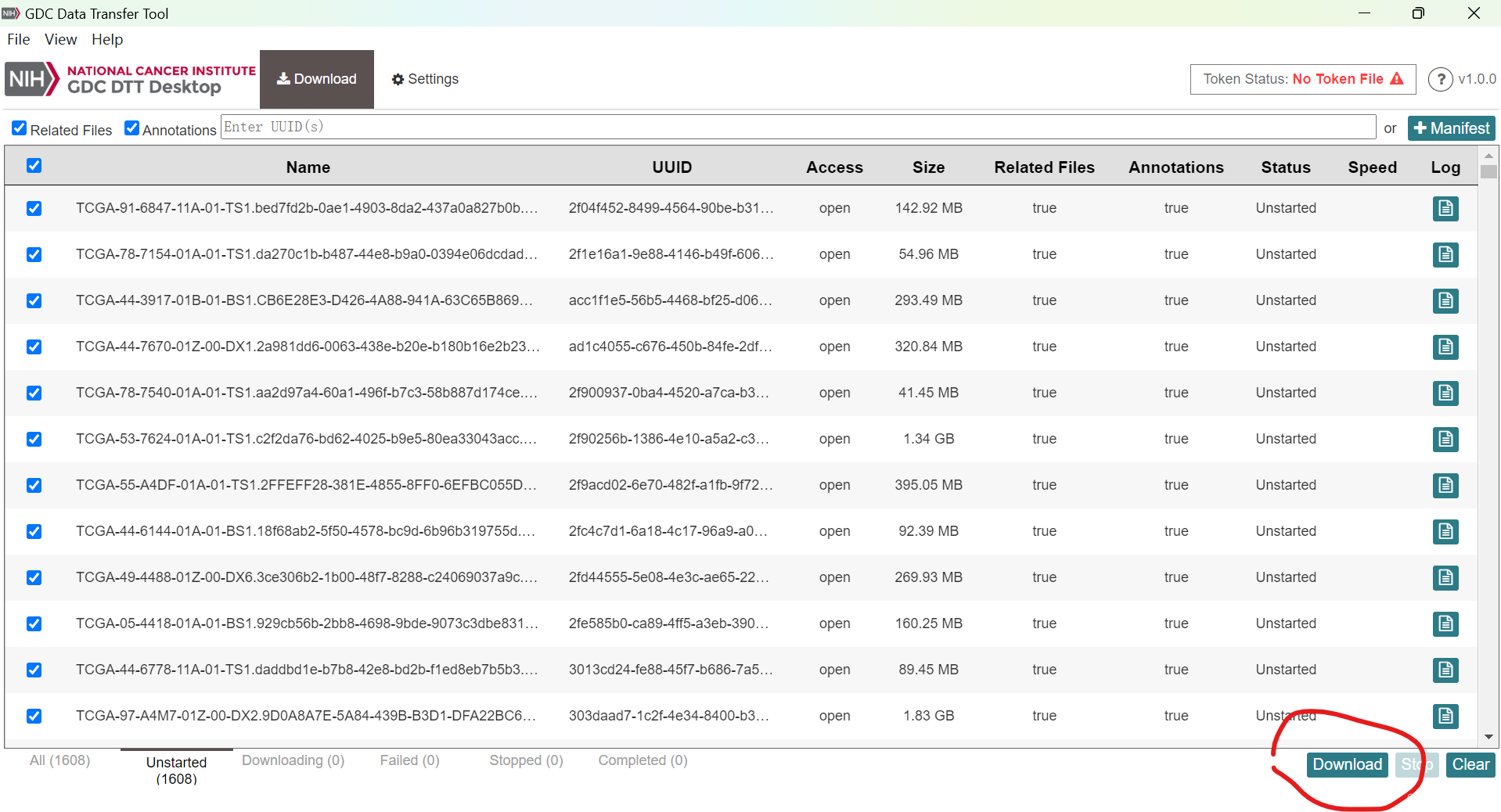Switch to the Downloading (0) tab
Screen dimensions: 1501x812
click(x=293, y=760)
